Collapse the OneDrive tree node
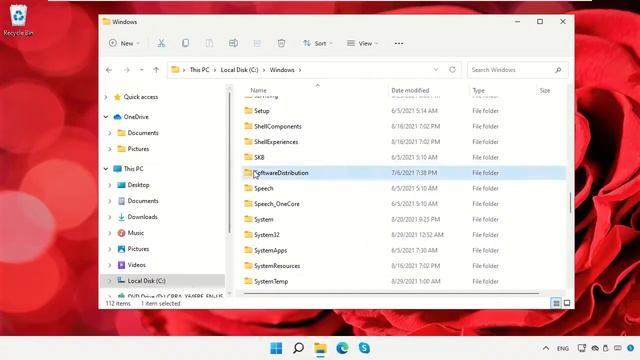 click(106, 117)
